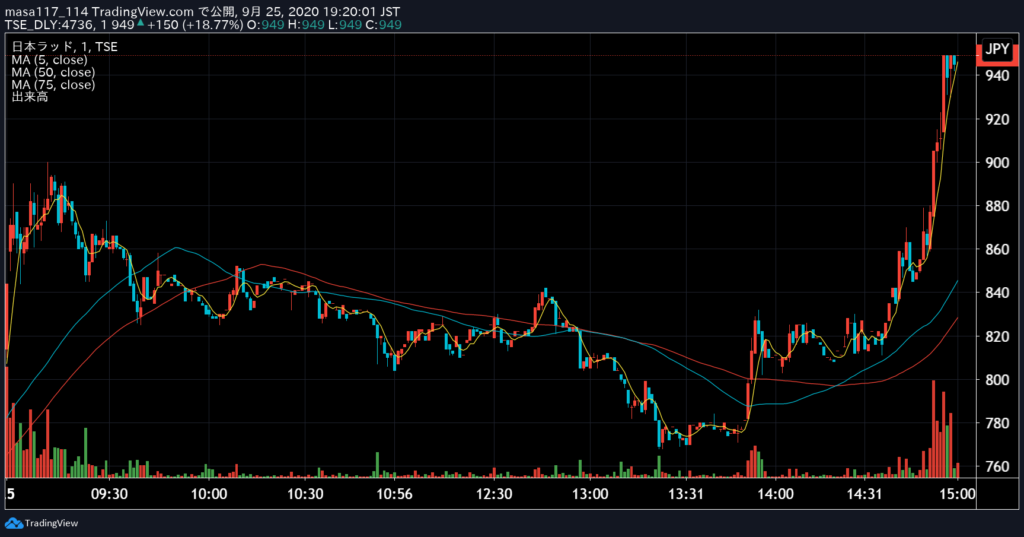Click the JPY currency label

997,49
